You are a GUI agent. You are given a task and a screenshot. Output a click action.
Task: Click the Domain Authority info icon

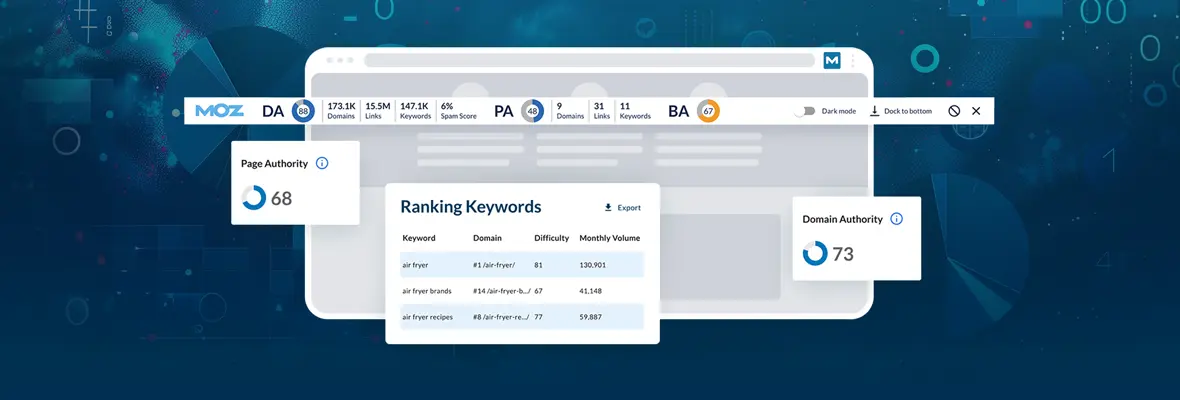tap(896, 219)
